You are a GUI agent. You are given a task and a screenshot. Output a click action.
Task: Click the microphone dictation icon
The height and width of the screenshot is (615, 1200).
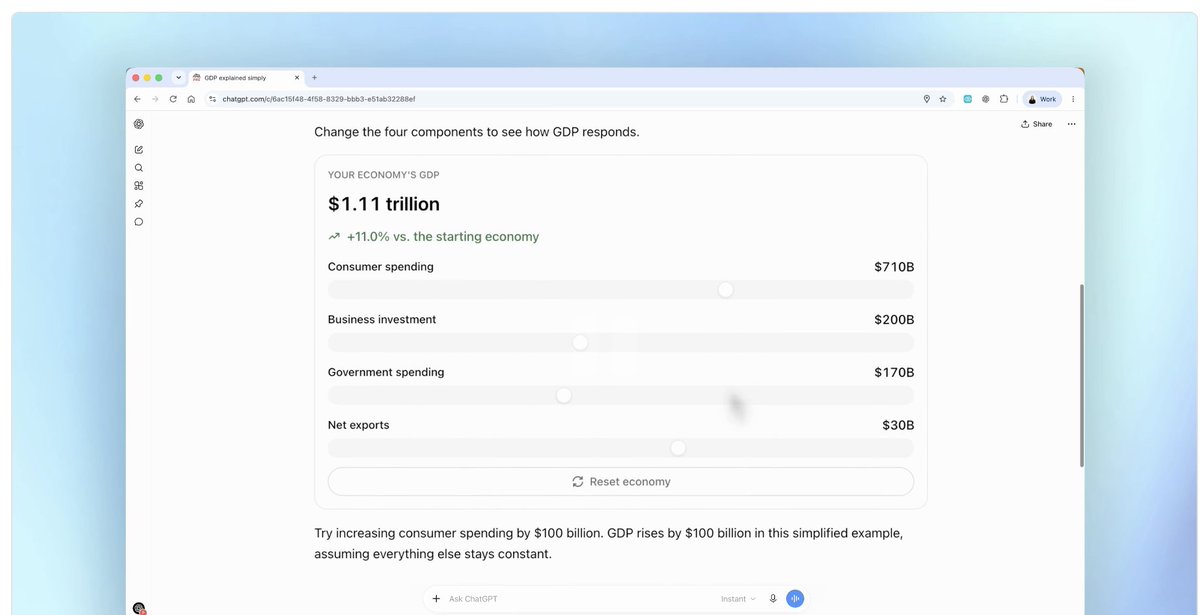pyautogui.click(x=773, y=599)
